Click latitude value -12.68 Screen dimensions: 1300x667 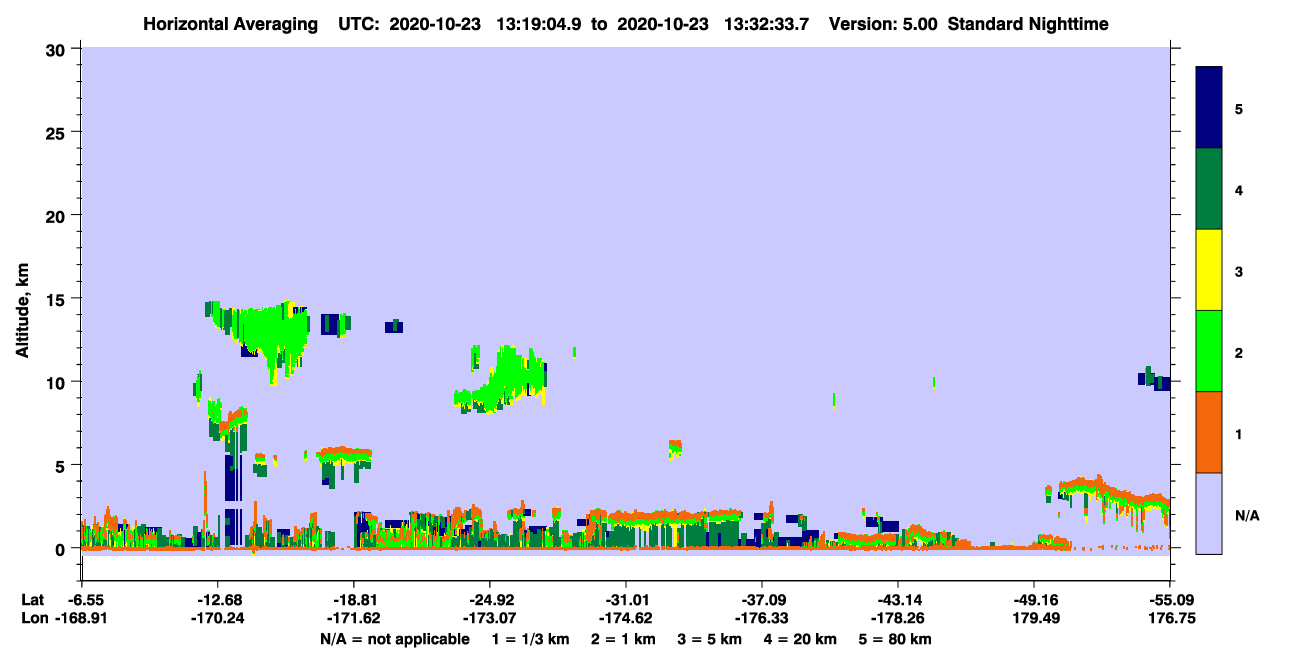click(x=218, y=600)
